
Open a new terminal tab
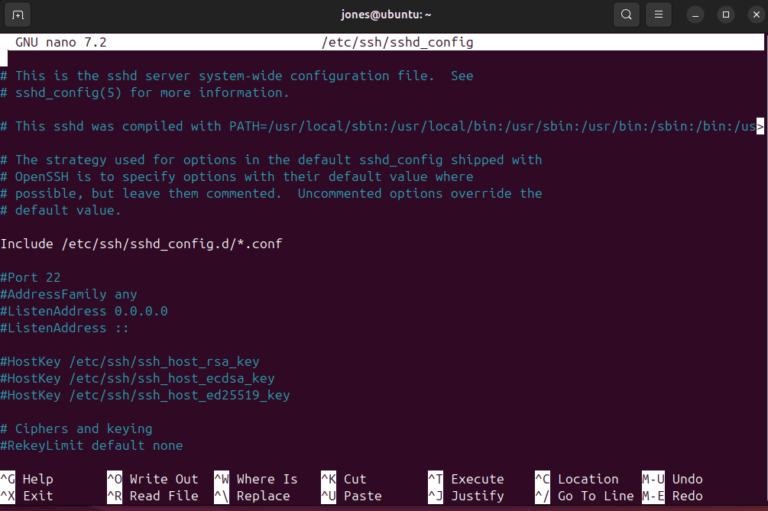(x=18, y=15)
